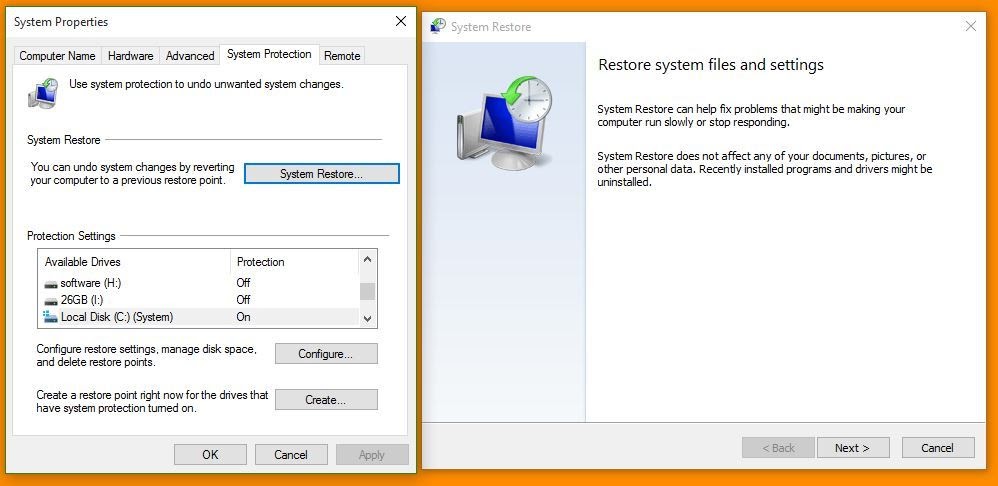This screenshot has height=486, width=998.
Task: Click the drives list scrollbar thumb
Action: (367, 291)
